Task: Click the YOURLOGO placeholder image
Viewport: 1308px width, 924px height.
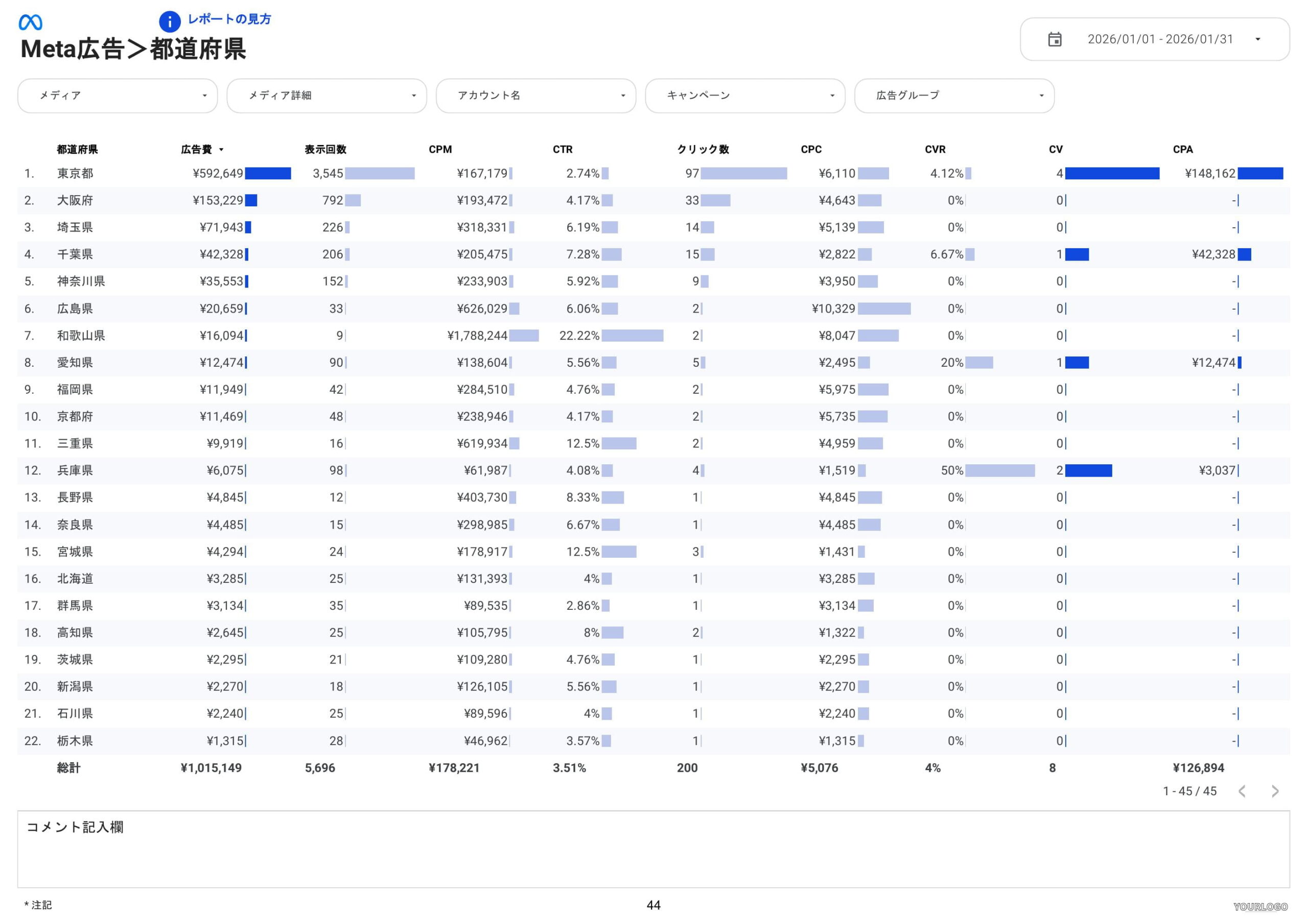Action: [1260, 906]
